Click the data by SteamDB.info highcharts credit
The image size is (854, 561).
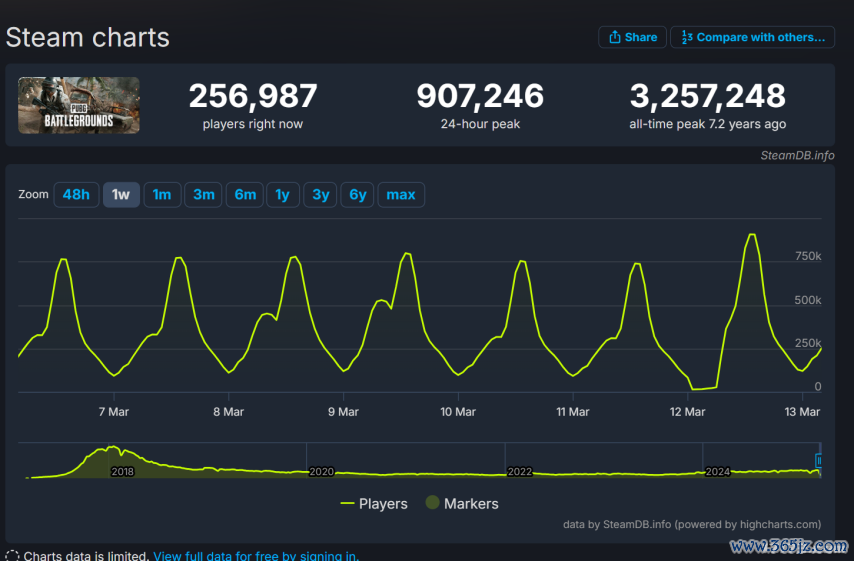691,523
